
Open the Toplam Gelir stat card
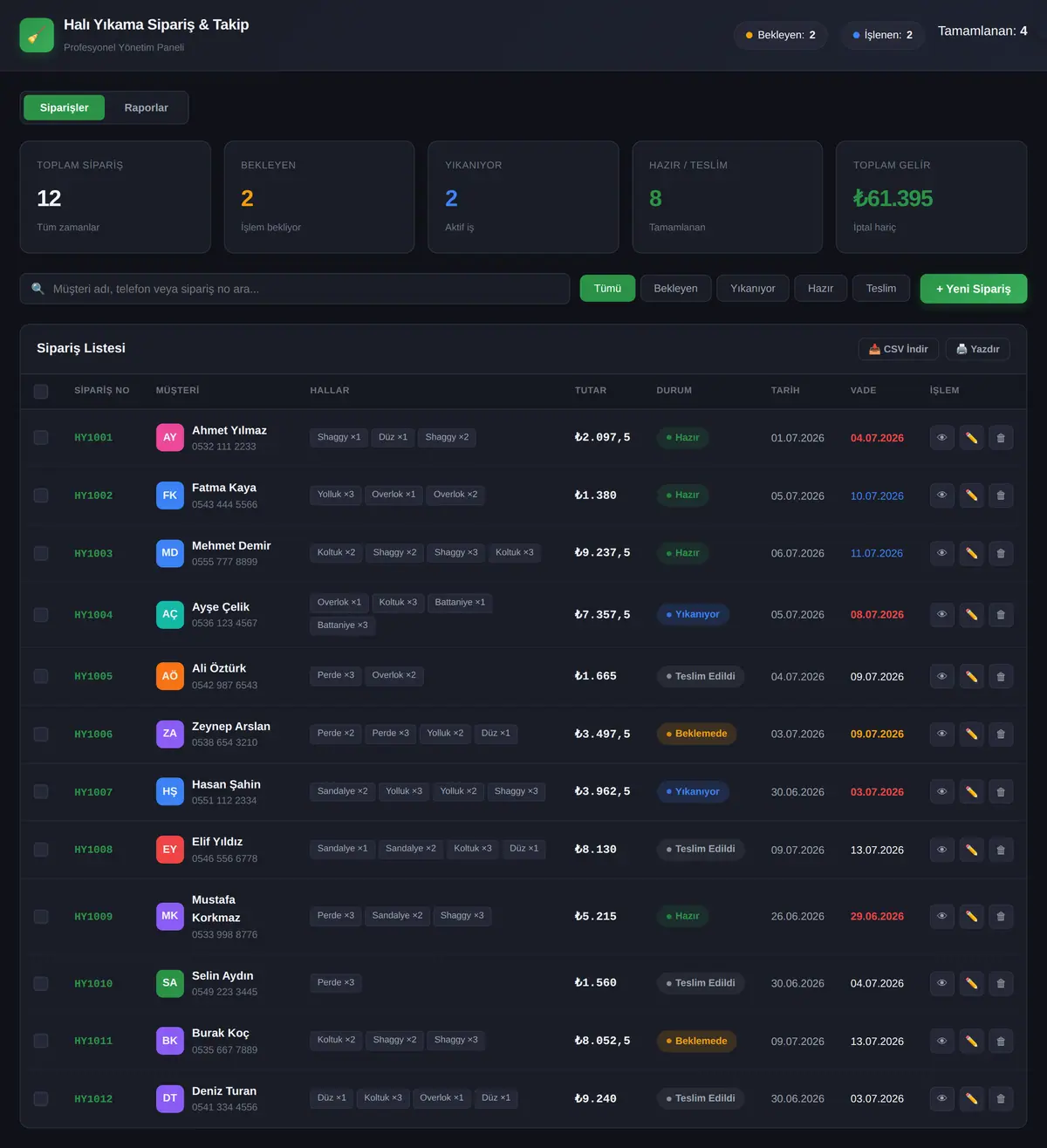point(931,197)
